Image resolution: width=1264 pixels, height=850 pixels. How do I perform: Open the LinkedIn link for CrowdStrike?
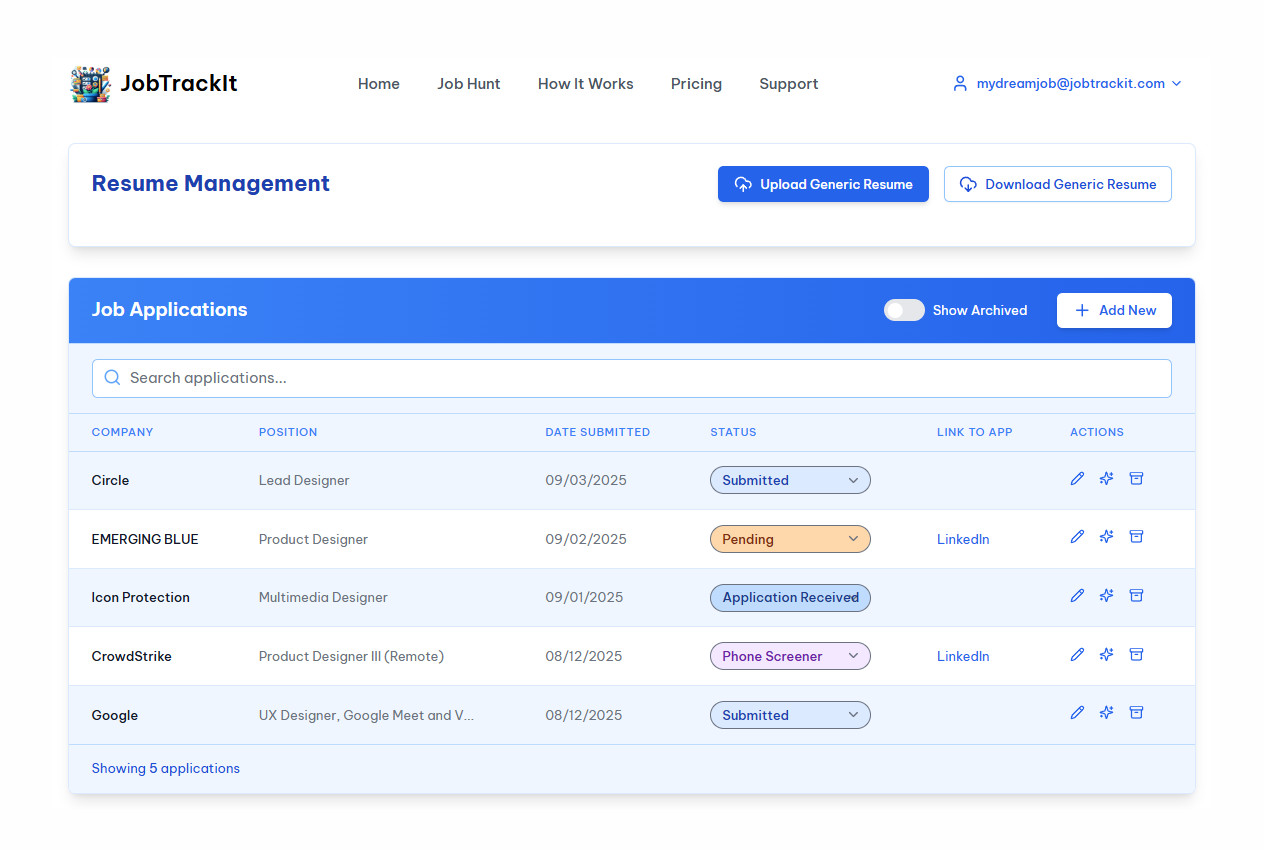pos(963,656)
